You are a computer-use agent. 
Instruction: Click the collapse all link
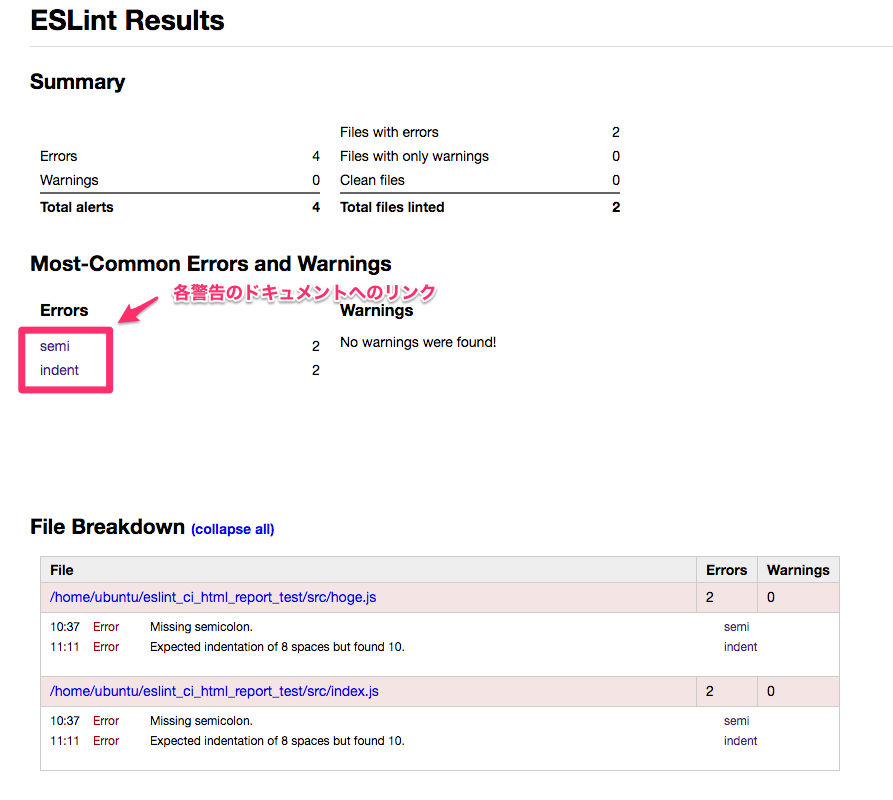click(232, 529)
